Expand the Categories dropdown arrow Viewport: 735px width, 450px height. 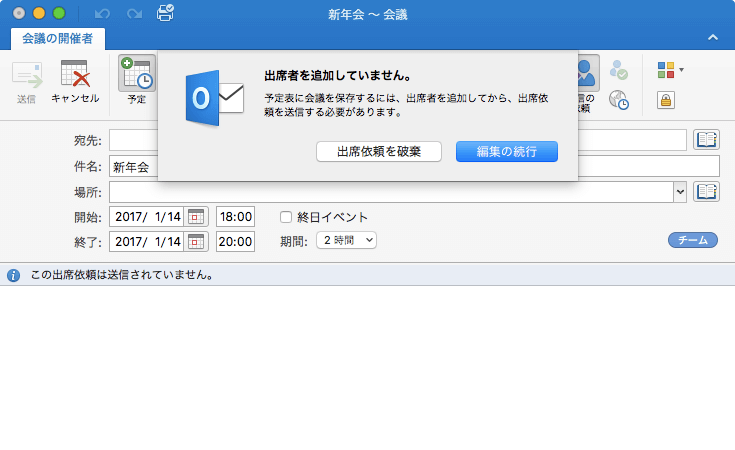682,70
